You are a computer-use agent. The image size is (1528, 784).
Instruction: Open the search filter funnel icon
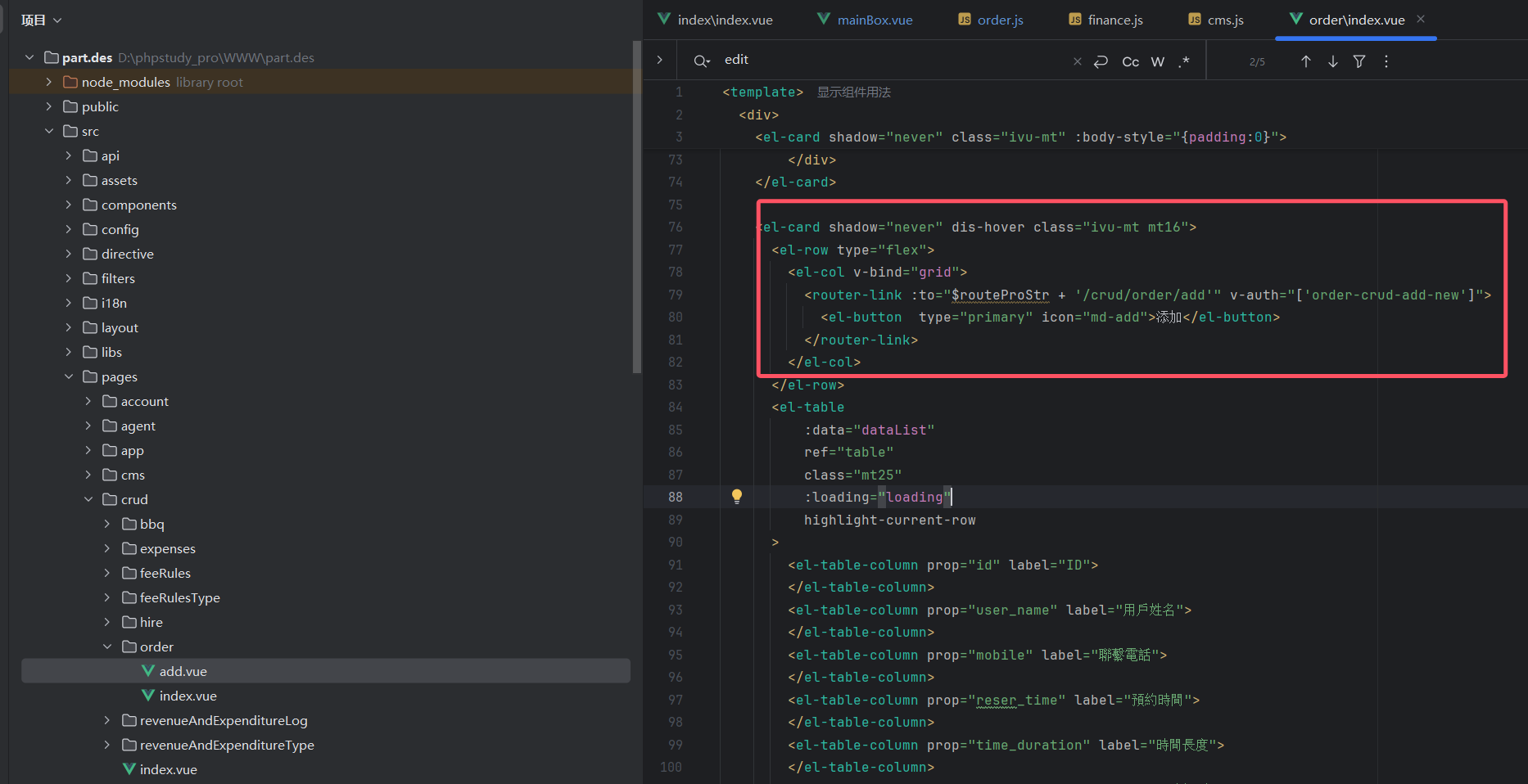click(1359, 61)
